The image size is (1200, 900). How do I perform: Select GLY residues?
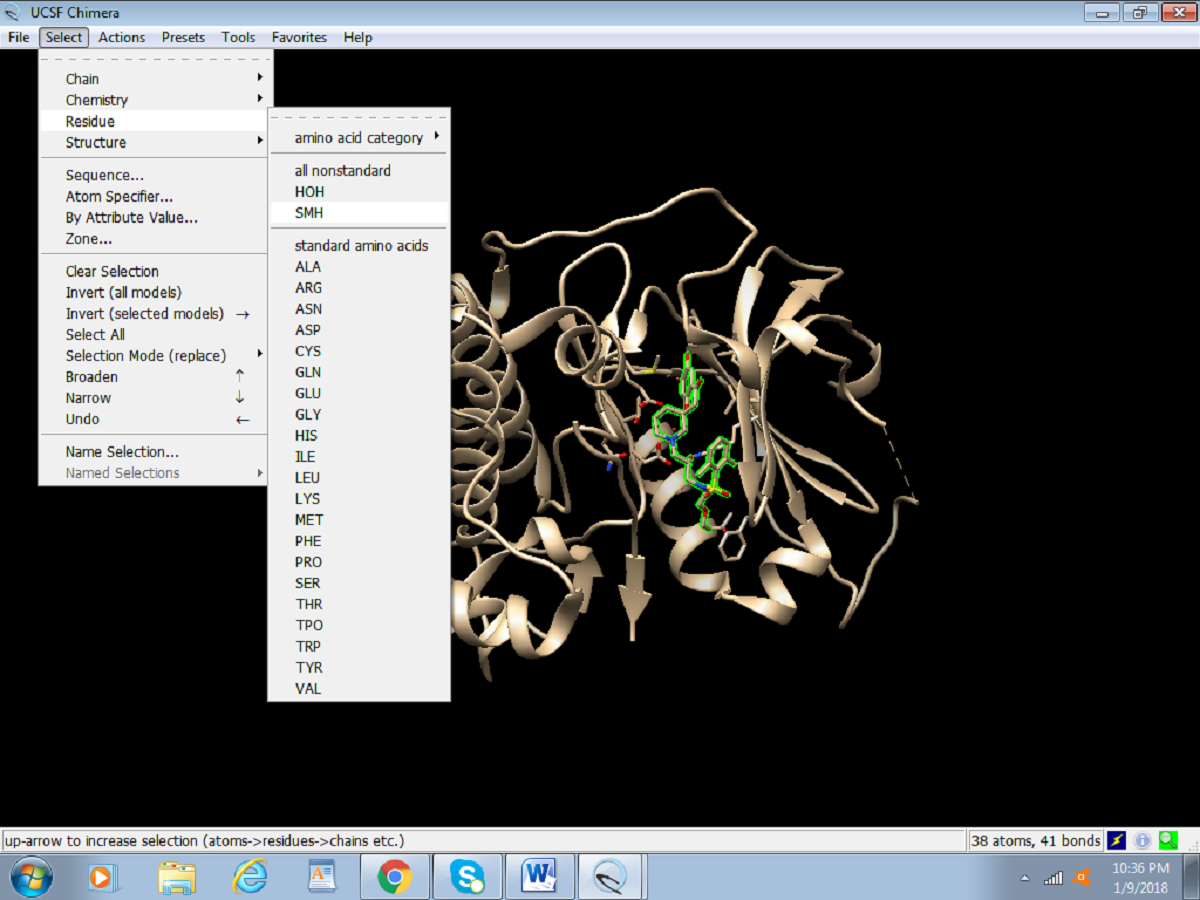[359, 414]
